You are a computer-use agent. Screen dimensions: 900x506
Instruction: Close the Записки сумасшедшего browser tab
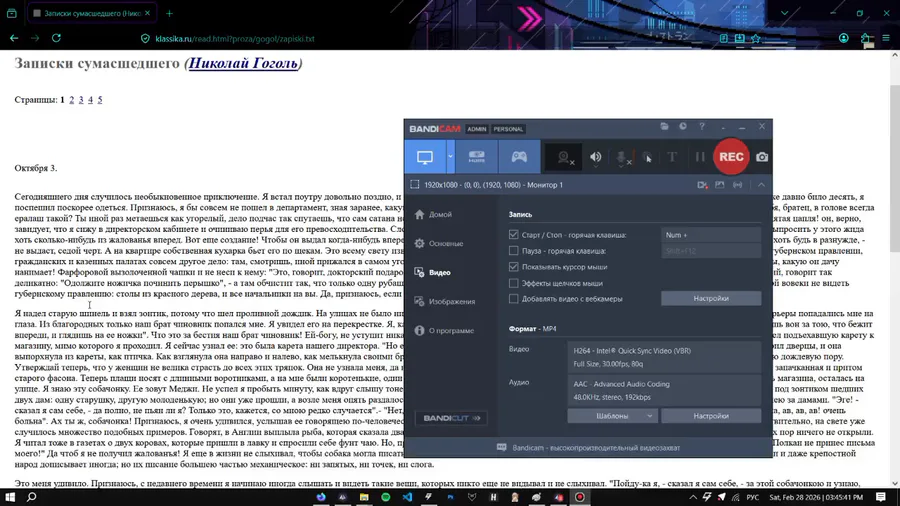coord(148,13)
